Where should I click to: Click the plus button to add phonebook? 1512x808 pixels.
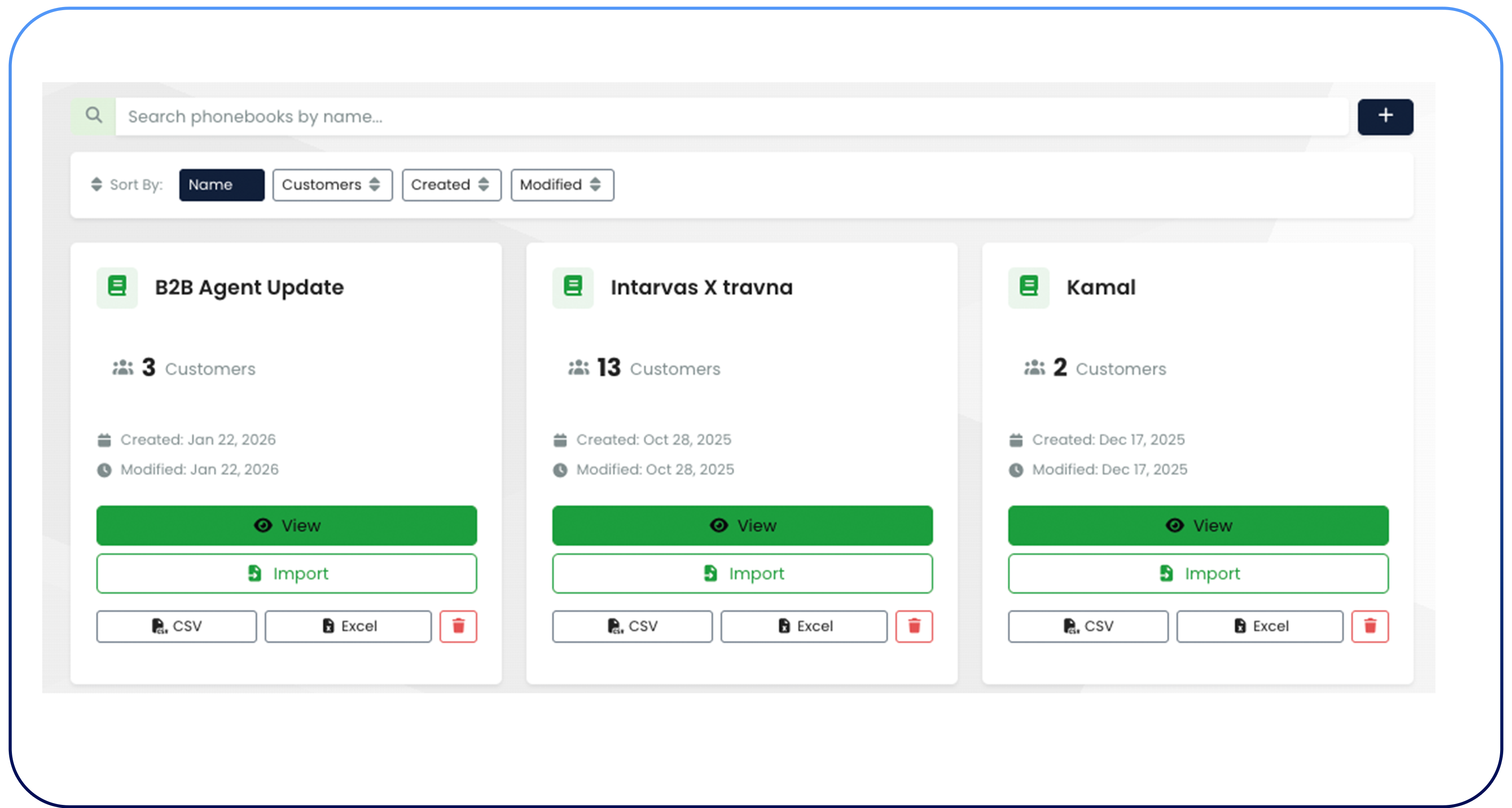click(x=1384, y=116)
